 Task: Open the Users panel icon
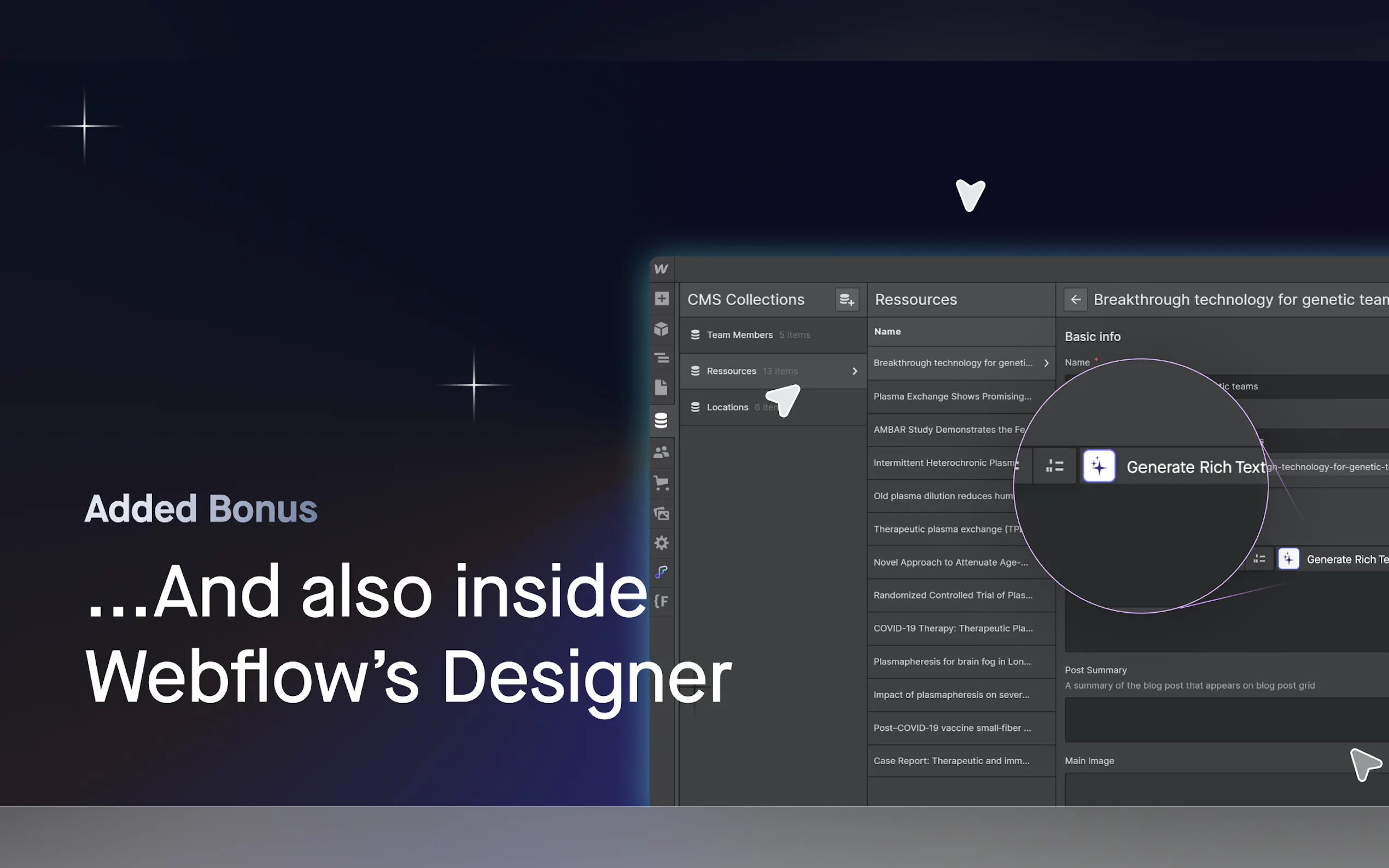662,453
